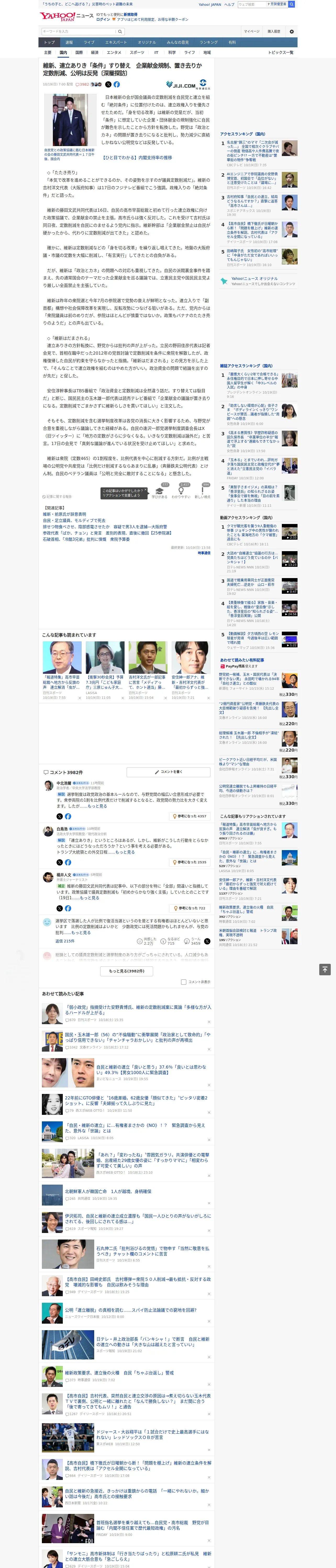
Task: Share the article on Facebook below headline
Action: pyautogui.click(x=116, y=85)
